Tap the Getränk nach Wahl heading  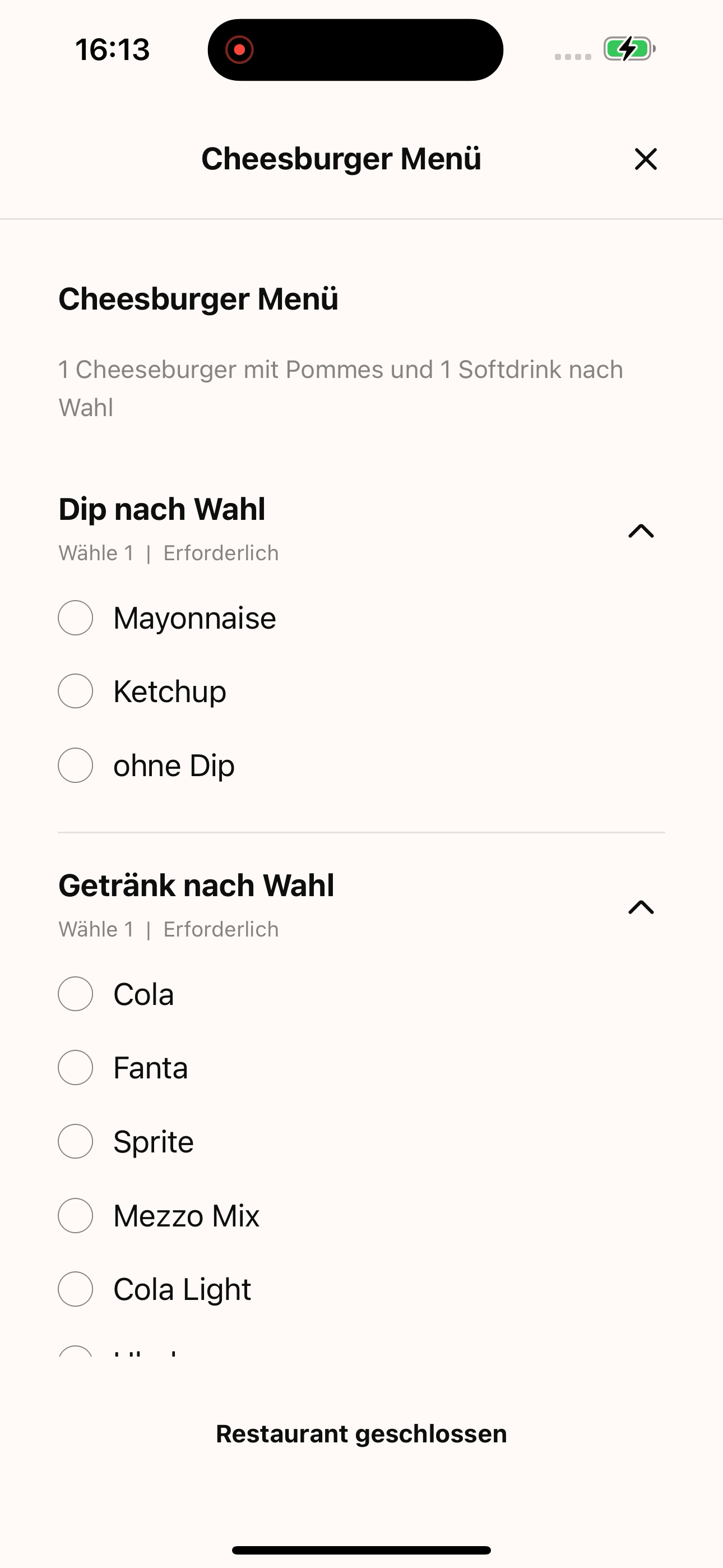tap(196, 885)
